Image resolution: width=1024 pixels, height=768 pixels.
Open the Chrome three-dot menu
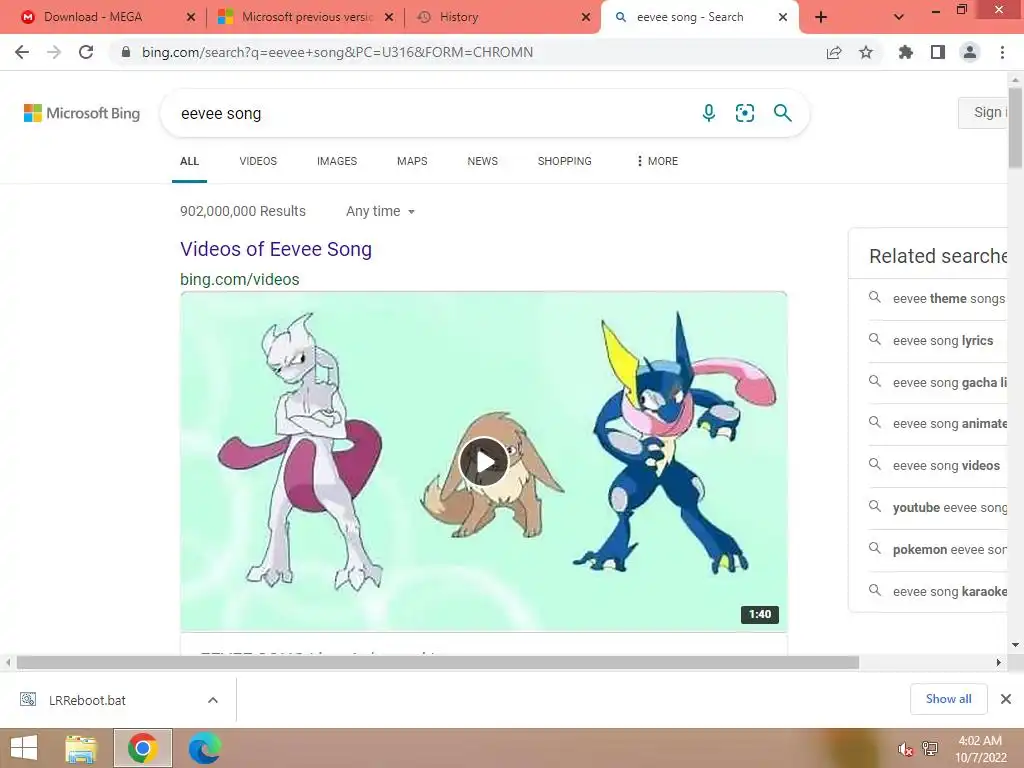pos(1002,52)
